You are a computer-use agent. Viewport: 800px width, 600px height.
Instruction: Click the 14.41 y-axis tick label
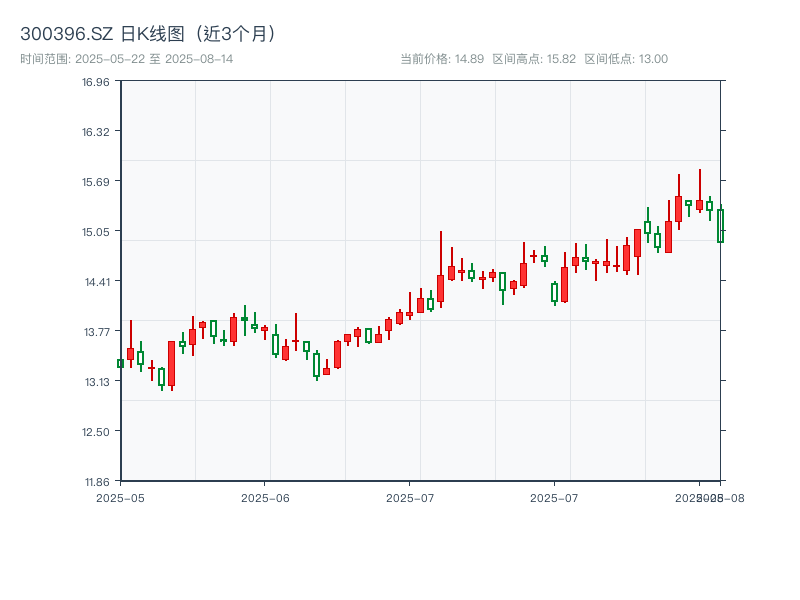pos(95,282)
